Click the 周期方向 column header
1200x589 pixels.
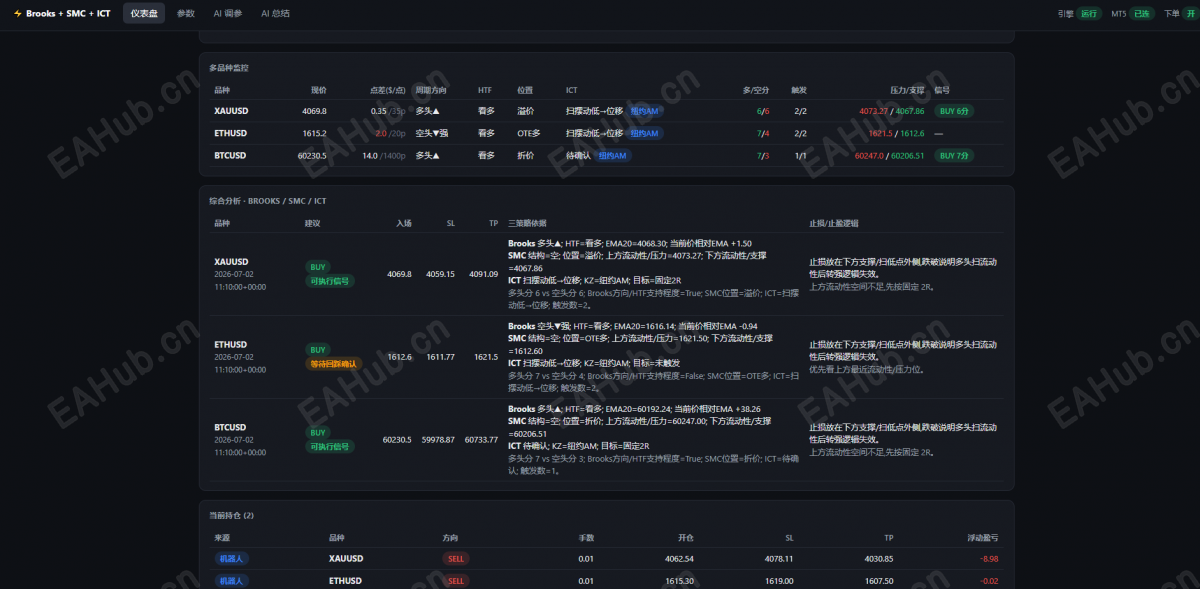coord(432,90)
